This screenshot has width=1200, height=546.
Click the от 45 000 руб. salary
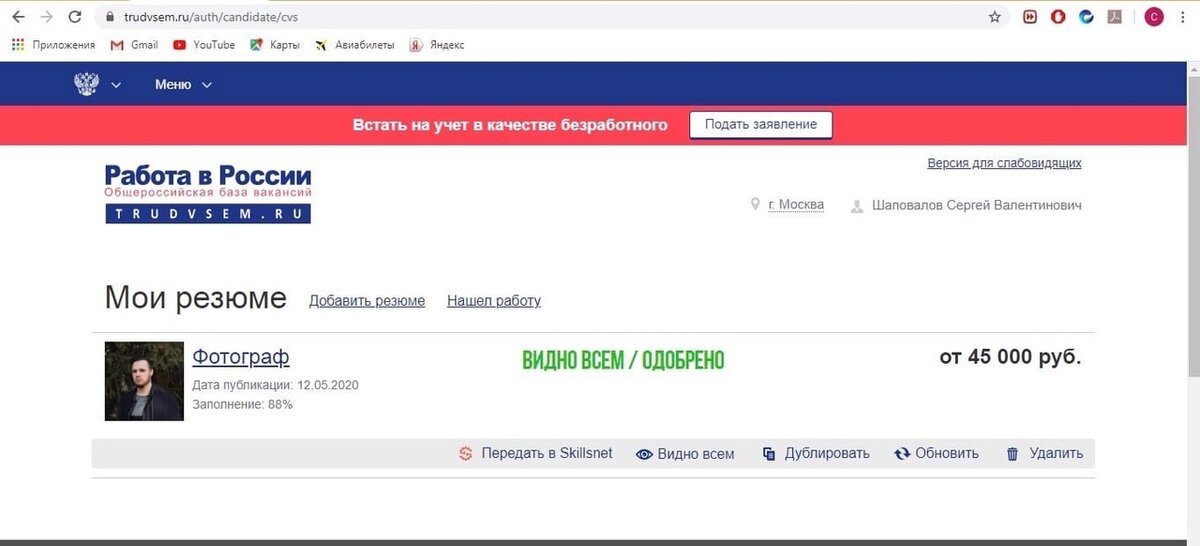pos(1010,357)
